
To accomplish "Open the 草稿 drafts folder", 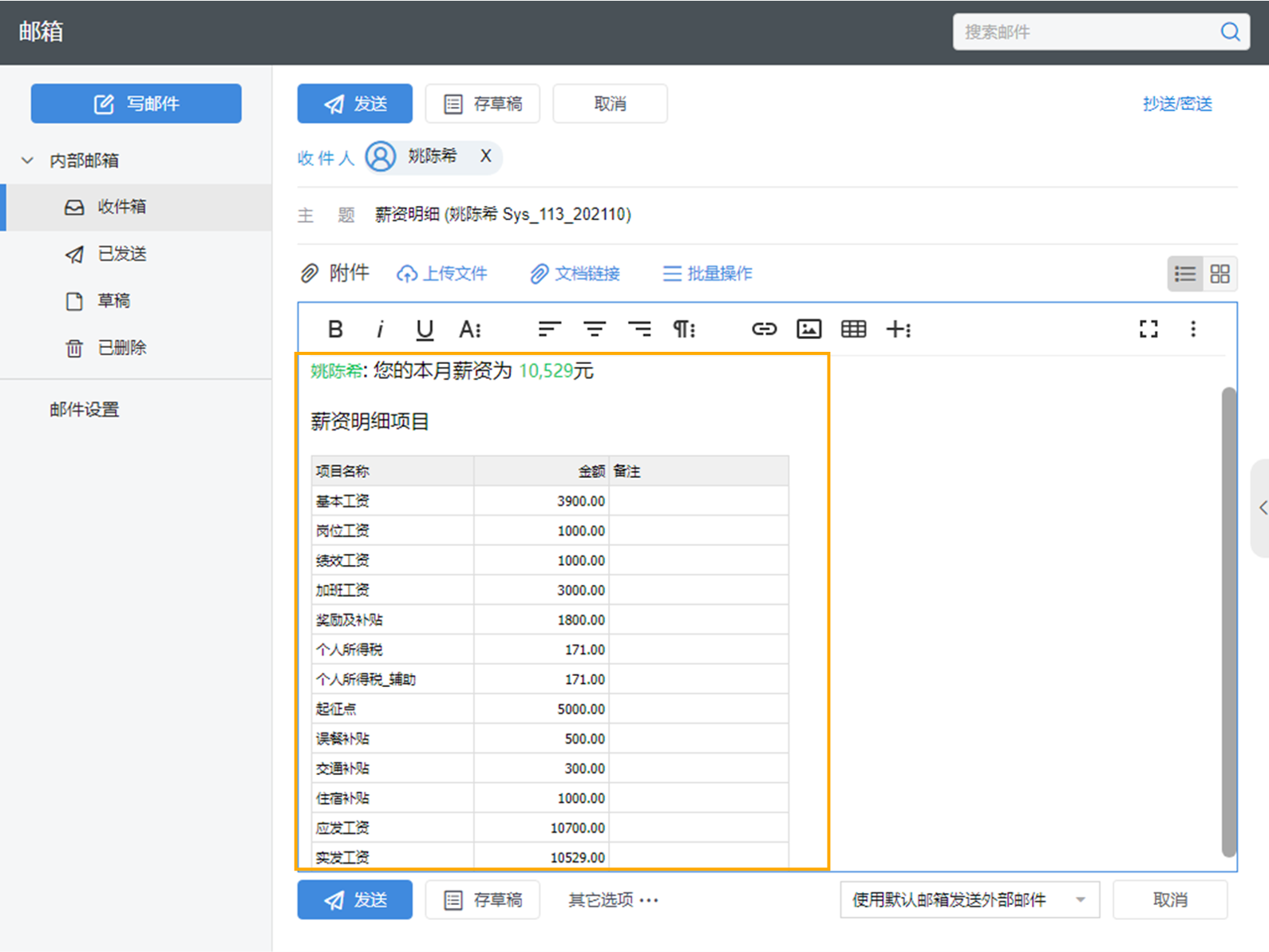I will (x=136, y=301).
